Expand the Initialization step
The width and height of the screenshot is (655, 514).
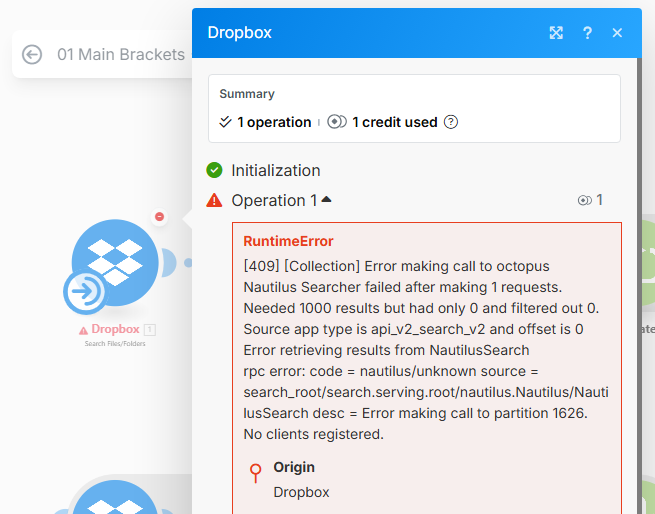276,170
